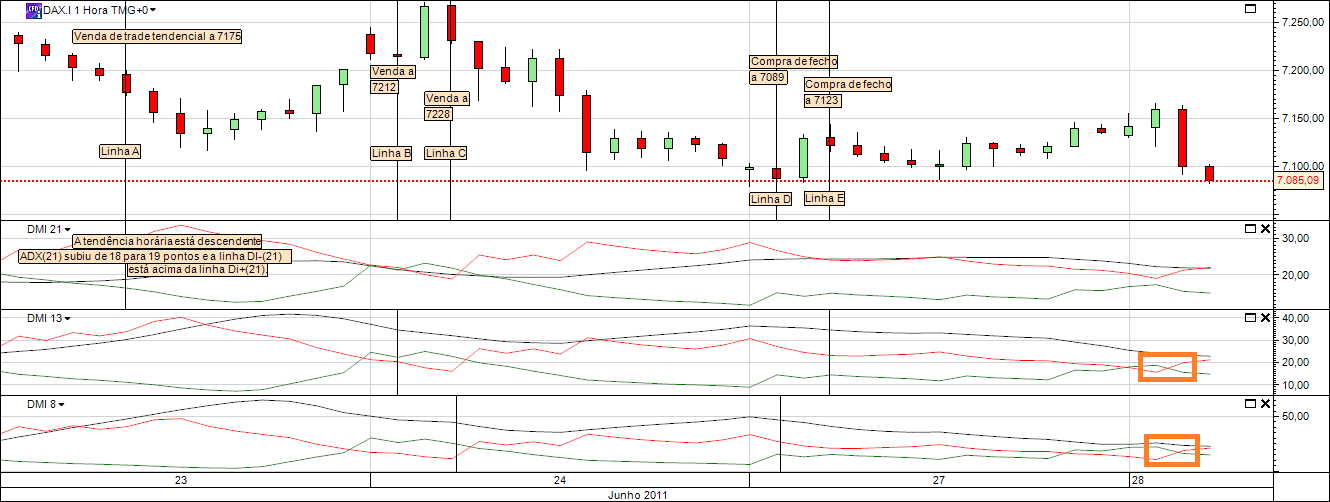Click the 20,00 value on DMI 21 axis
Screen dimensions: 1330x502
[1296, 275]
